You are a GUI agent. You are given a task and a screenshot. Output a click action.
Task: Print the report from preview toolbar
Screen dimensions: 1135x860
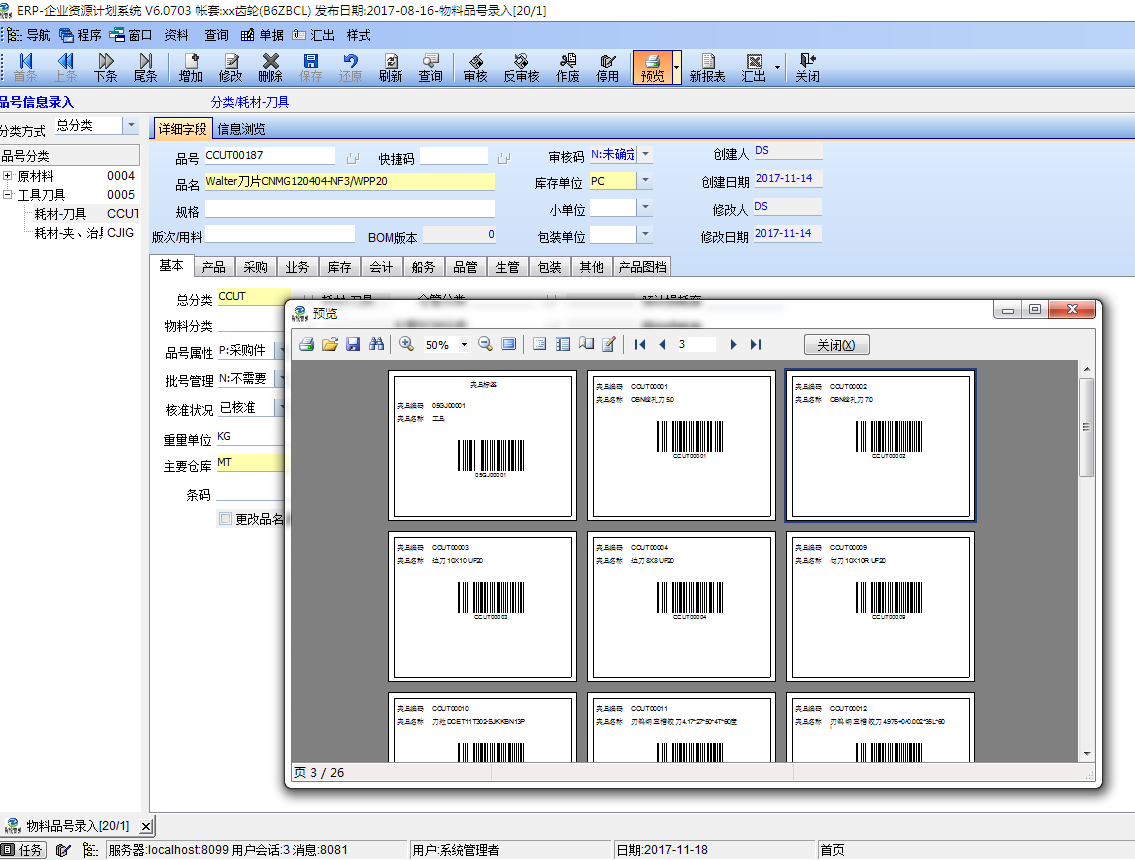306,345
